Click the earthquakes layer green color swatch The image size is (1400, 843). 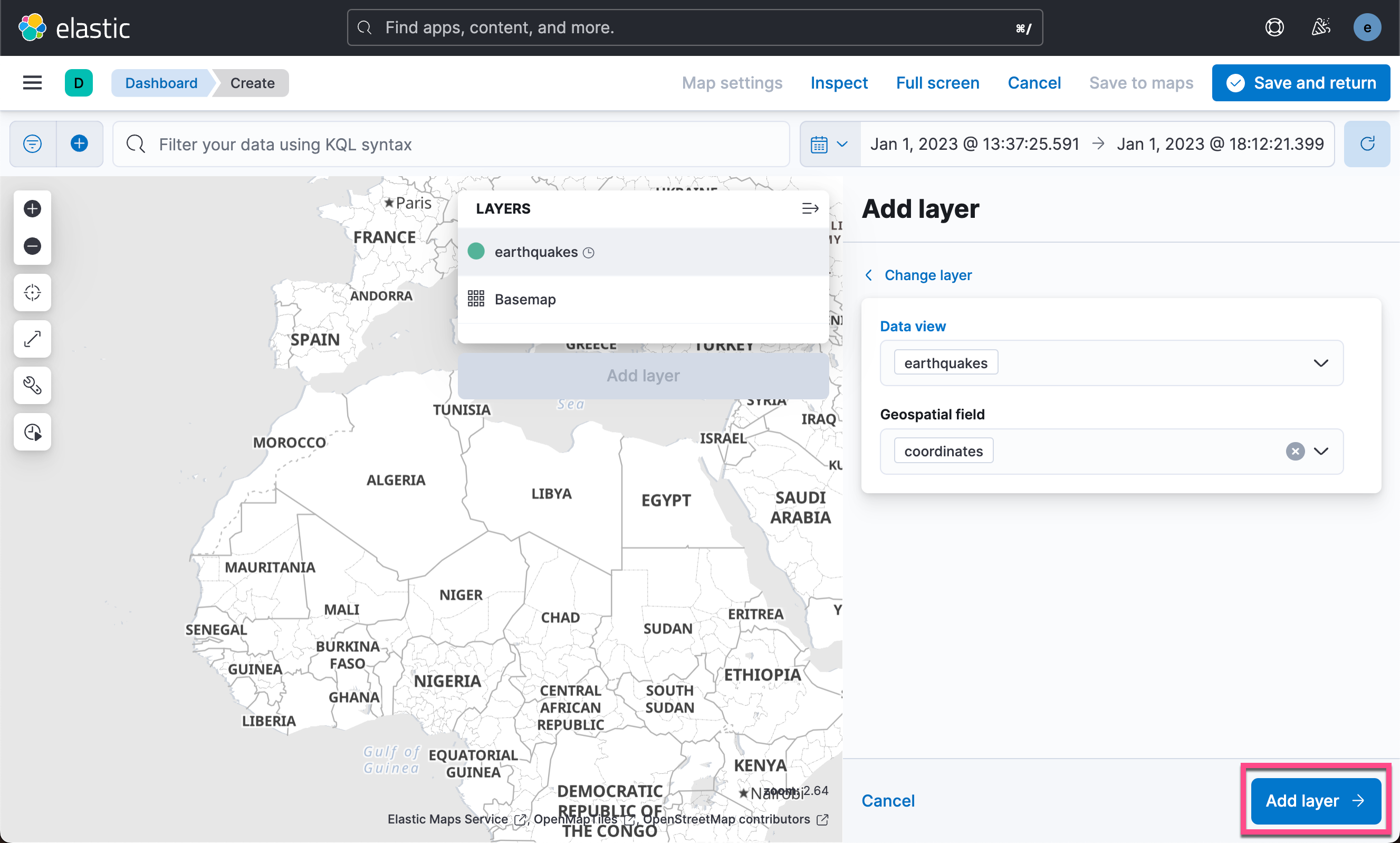tap(476, 252)
